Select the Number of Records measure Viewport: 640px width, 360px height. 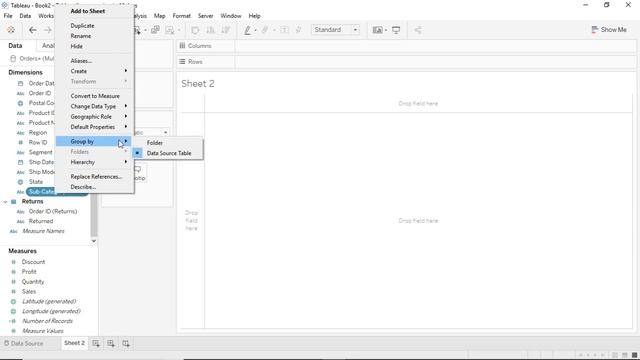click(x=47, y=321)
